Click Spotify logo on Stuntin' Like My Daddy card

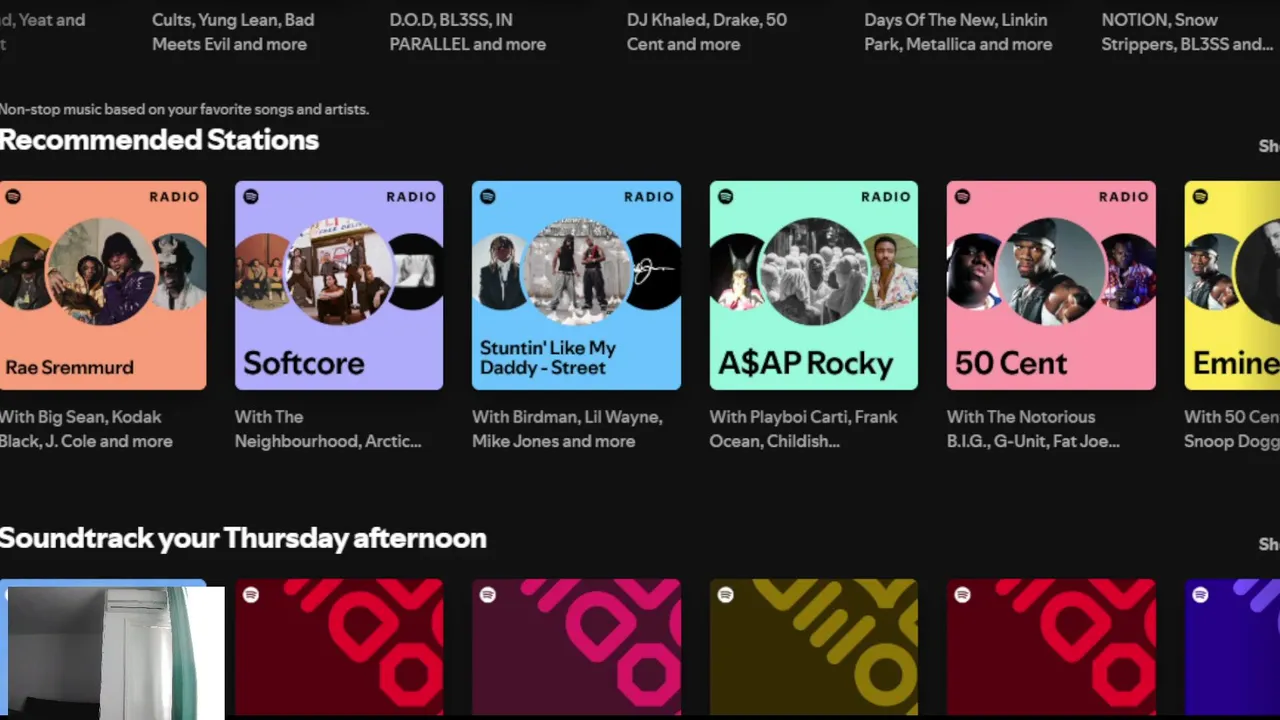(488, 197)
